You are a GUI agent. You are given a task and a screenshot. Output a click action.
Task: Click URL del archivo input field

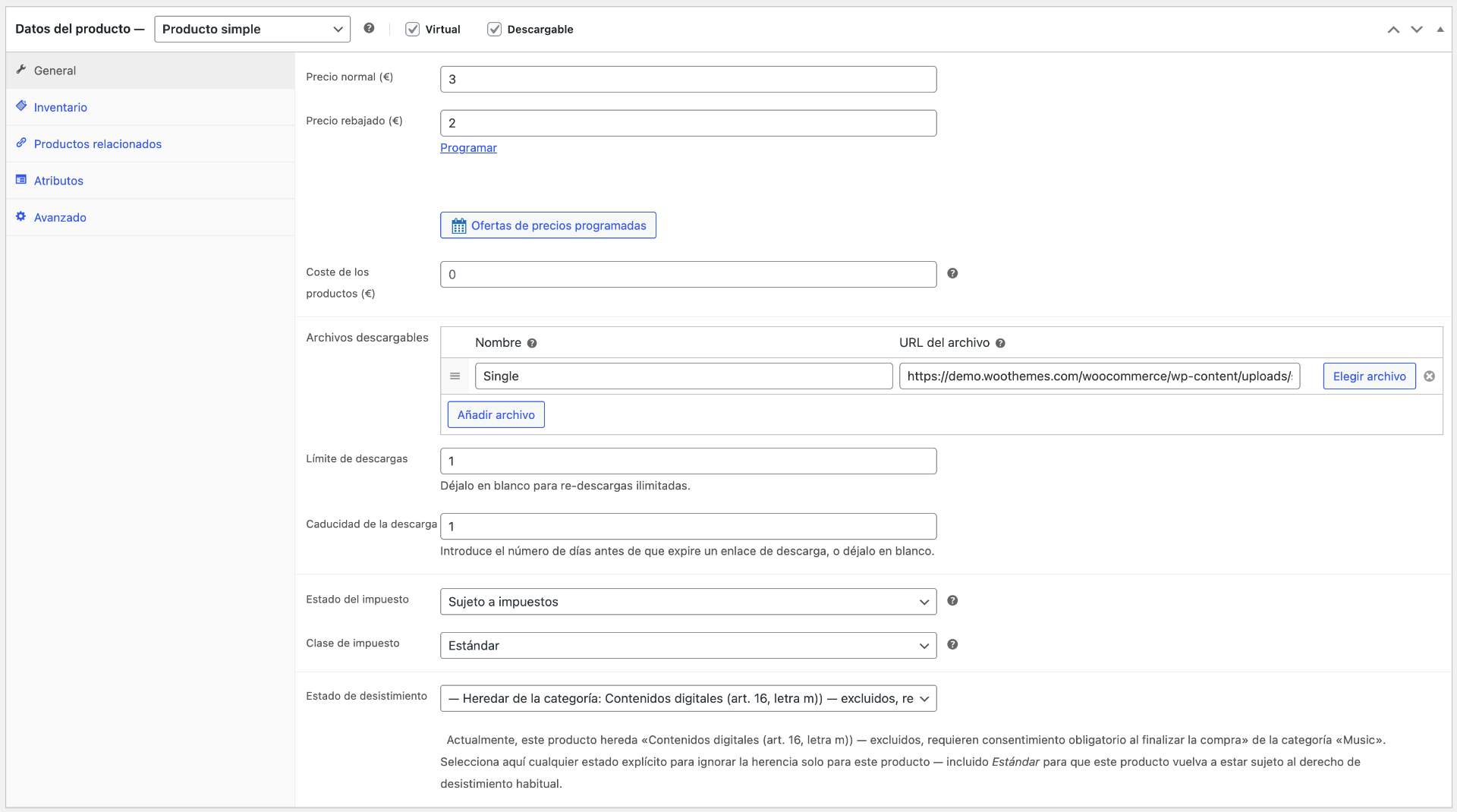coord(1100,376)
